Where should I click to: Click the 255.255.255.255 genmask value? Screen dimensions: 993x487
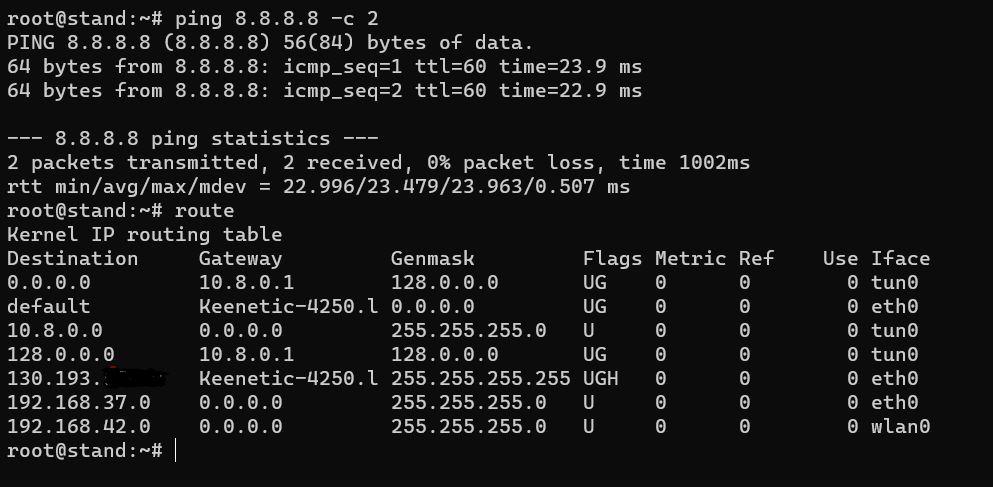(480, 378)
